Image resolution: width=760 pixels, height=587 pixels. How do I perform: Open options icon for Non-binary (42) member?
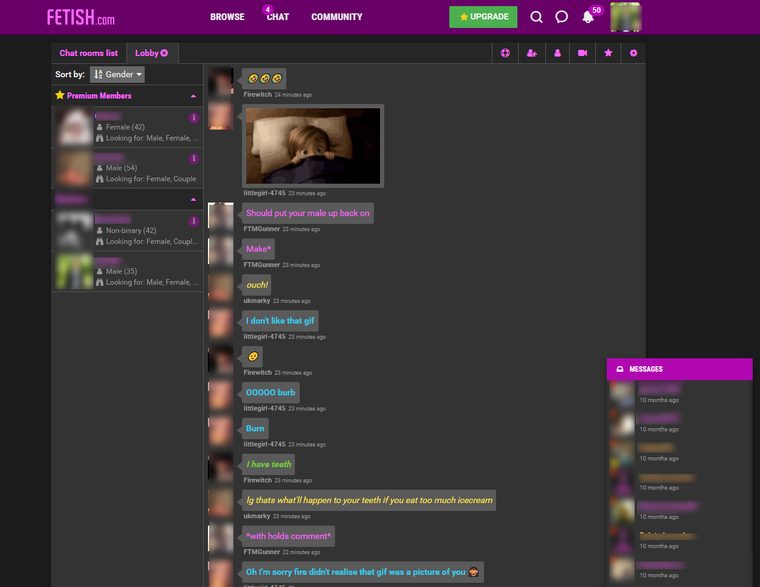193,221
